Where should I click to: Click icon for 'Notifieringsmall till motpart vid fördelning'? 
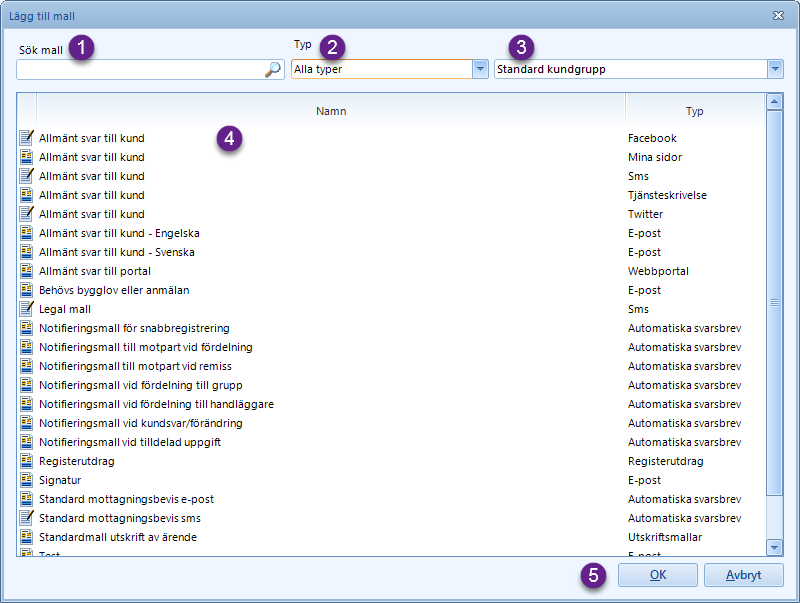[27, 346]
